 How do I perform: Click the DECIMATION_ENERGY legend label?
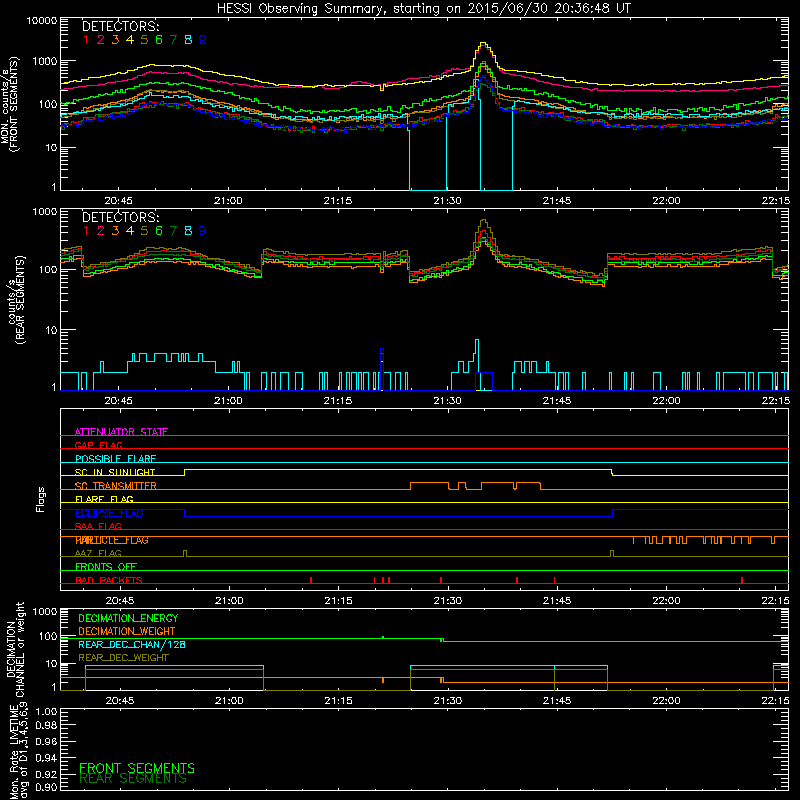[x=128, y=618]
